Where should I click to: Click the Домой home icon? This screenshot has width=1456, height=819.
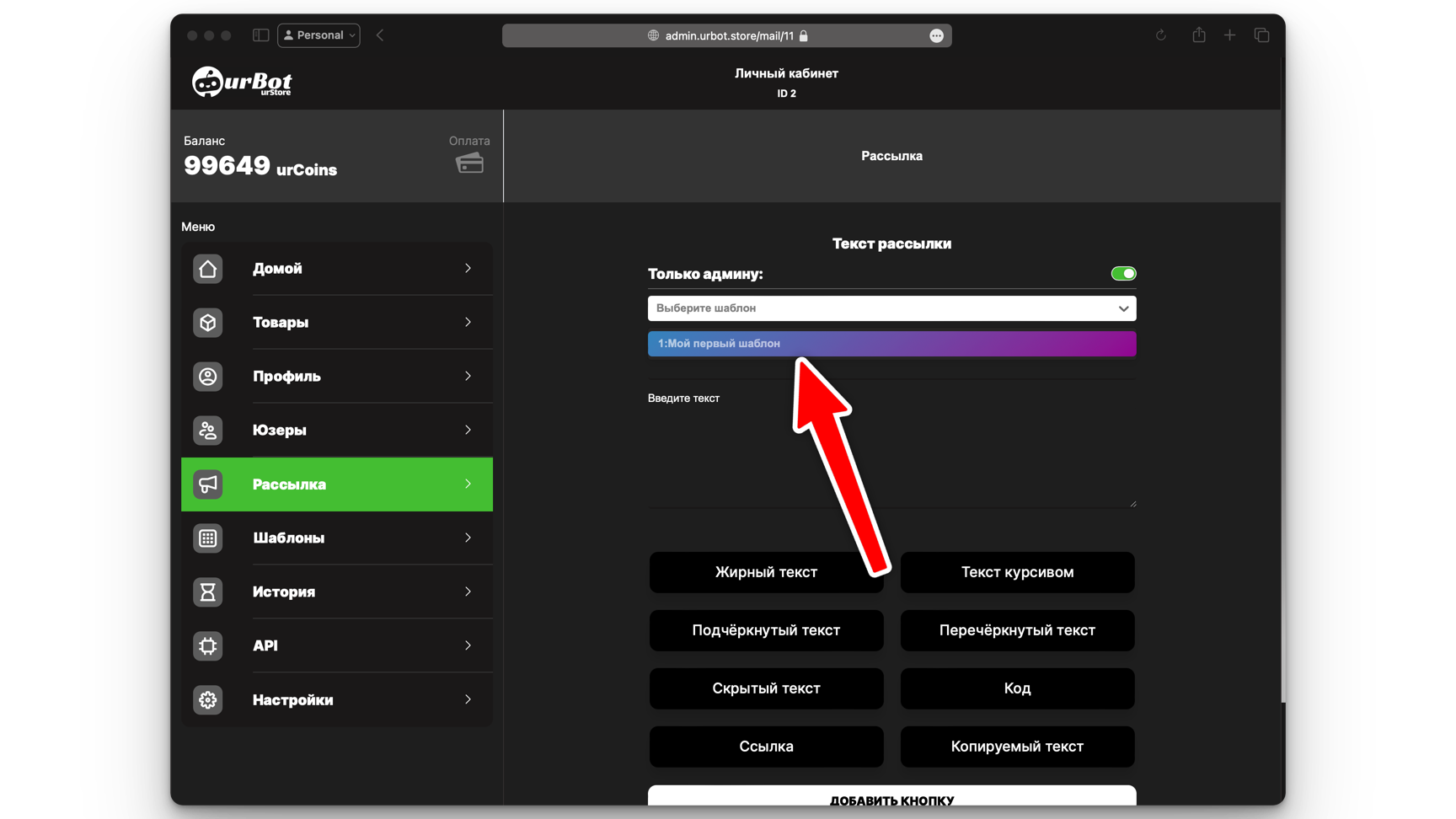point(207,269)
